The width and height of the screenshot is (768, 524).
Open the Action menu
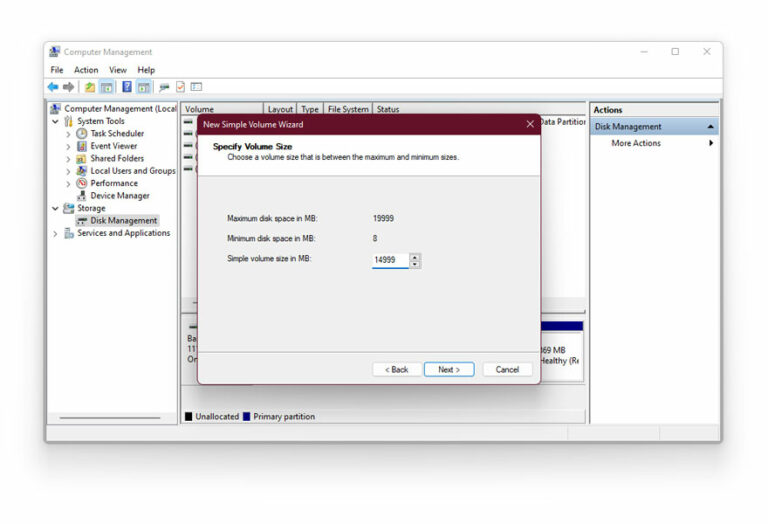[86, 70]
